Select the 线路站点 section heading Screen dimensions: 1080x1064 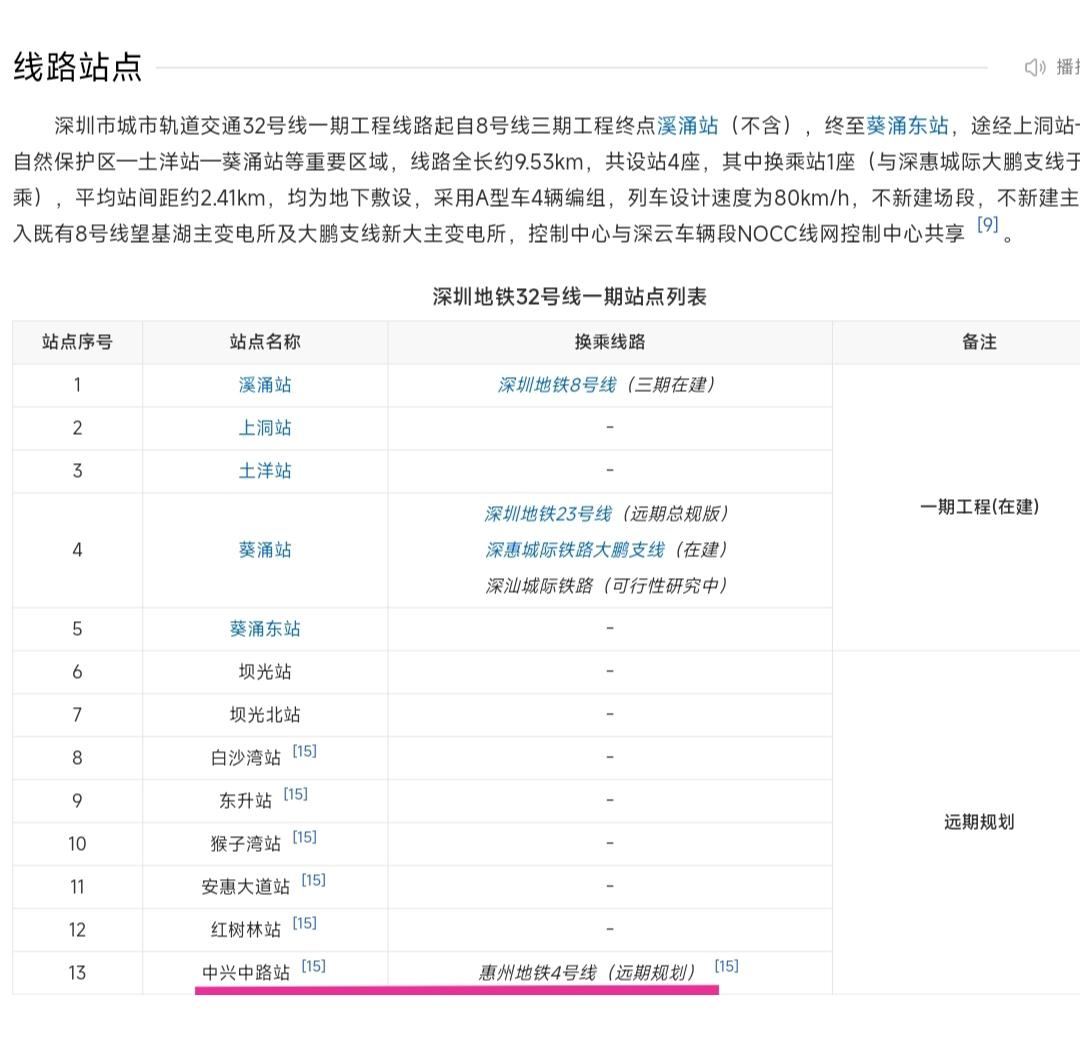(77, 67)
